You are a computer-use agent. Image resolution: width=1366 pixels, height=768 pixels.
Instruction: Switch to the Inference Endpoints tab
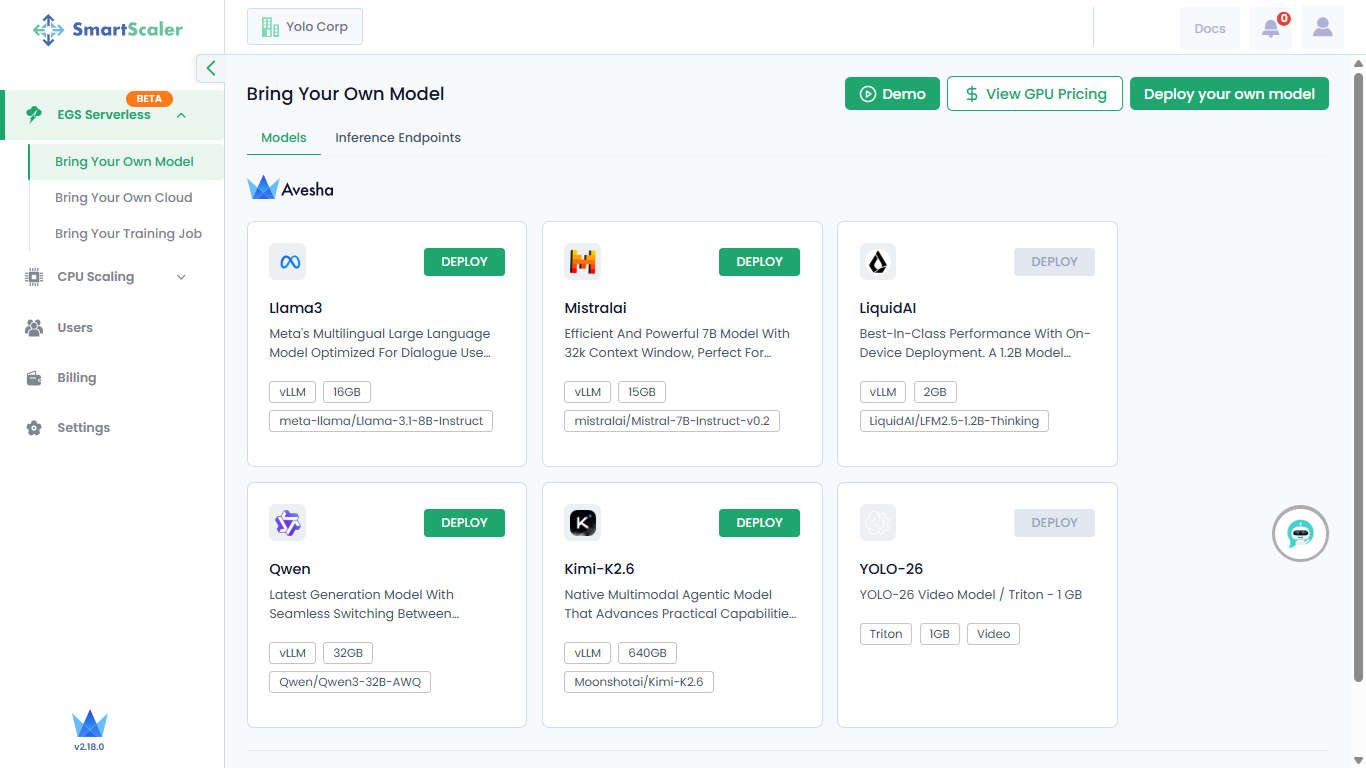(x=398, y=138)
